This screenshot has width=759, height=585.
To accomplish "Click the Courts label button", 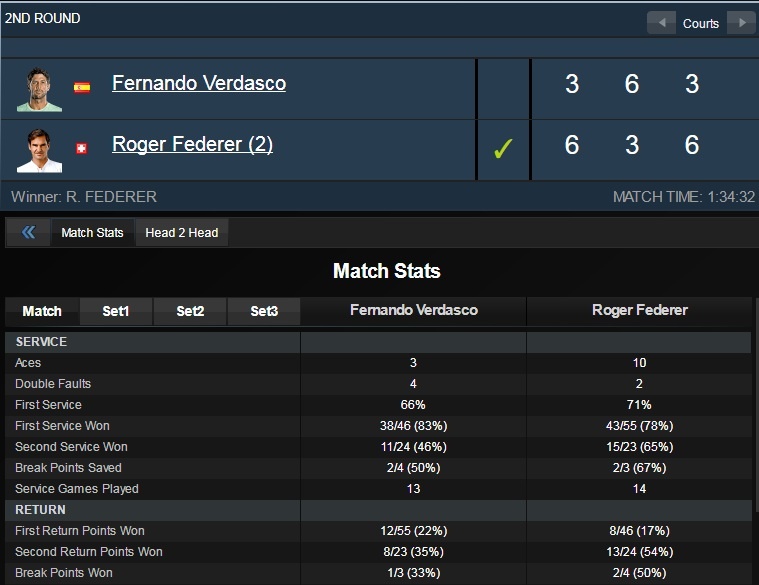I will point(701,23).
